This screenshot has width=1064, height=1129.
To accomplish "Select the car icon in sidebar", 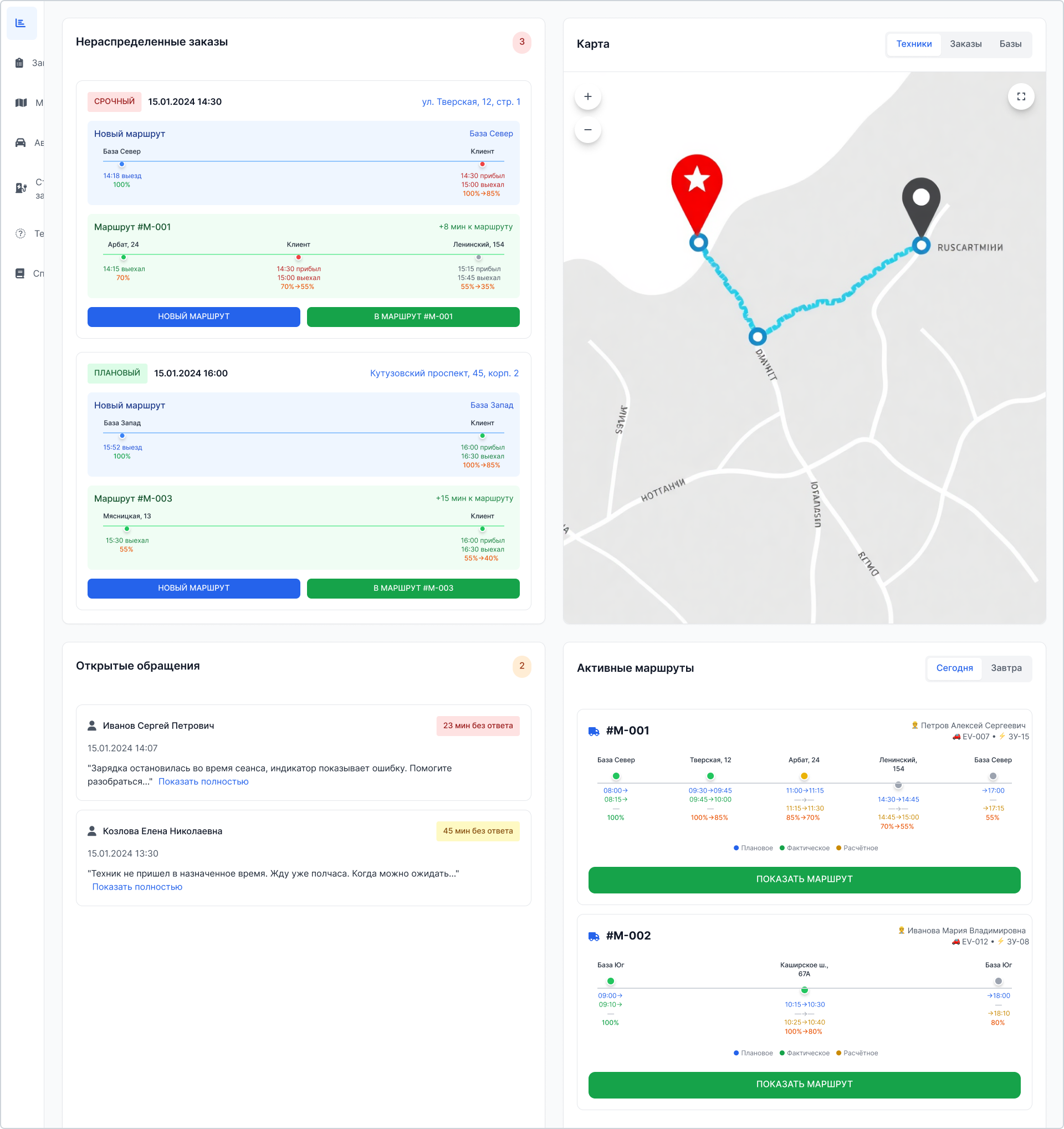I will coord(21,142).
